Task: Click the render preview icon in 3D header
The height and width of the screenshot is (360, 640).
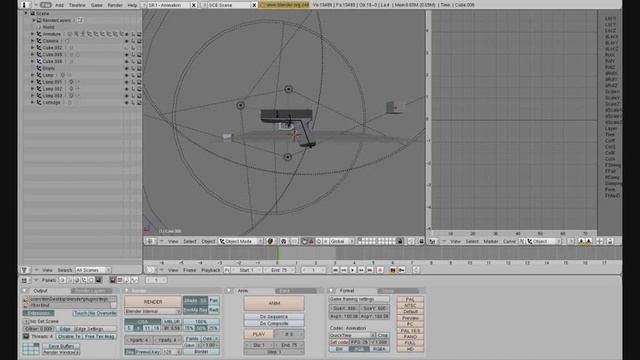Action: pos(421,241)
